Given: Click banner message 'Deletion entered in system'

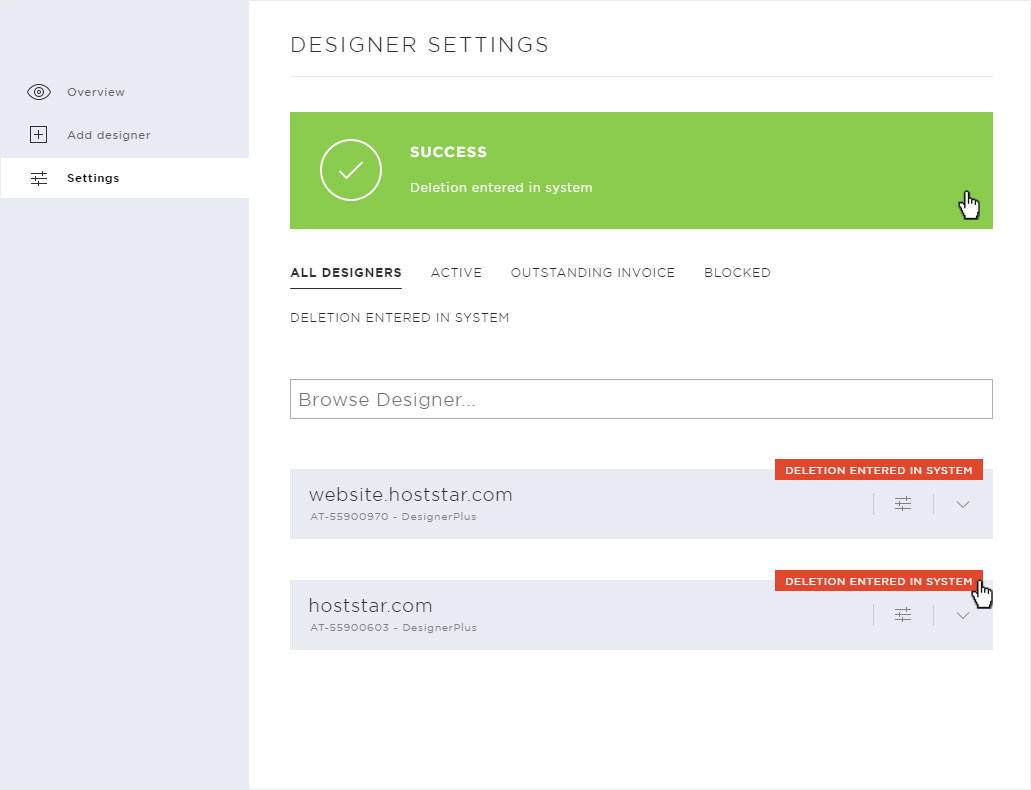Looking at the screenshot, I should (x=501, y=187).
